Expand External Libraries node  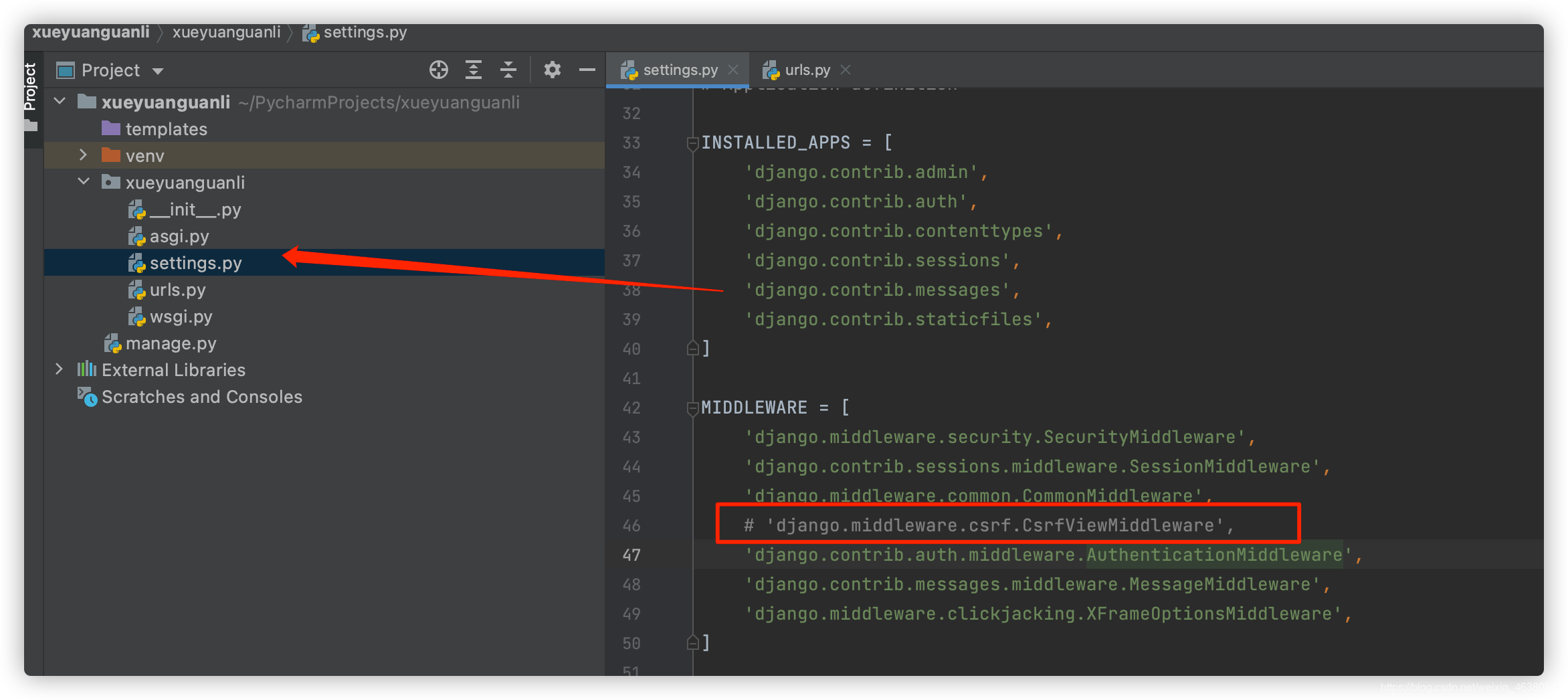coord(60,369)
